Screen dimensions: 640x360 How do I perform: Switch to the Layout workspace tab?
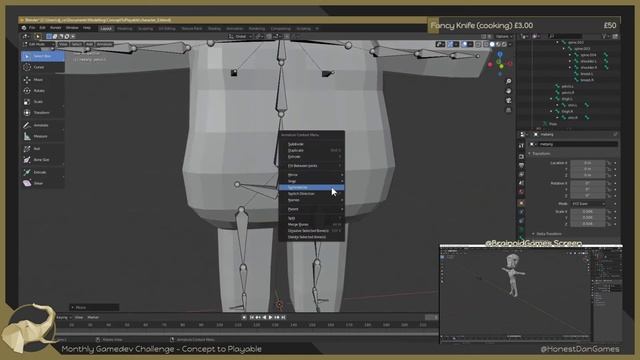click(x=106, y=29)
